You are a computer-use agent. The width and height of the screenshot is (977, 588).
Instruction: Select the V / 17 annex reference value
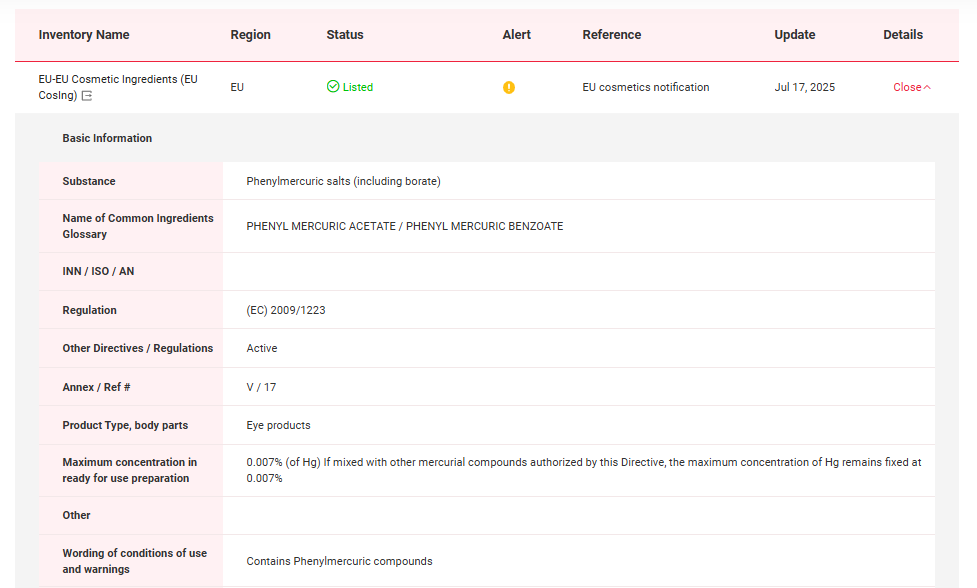(x=261, y=387)
